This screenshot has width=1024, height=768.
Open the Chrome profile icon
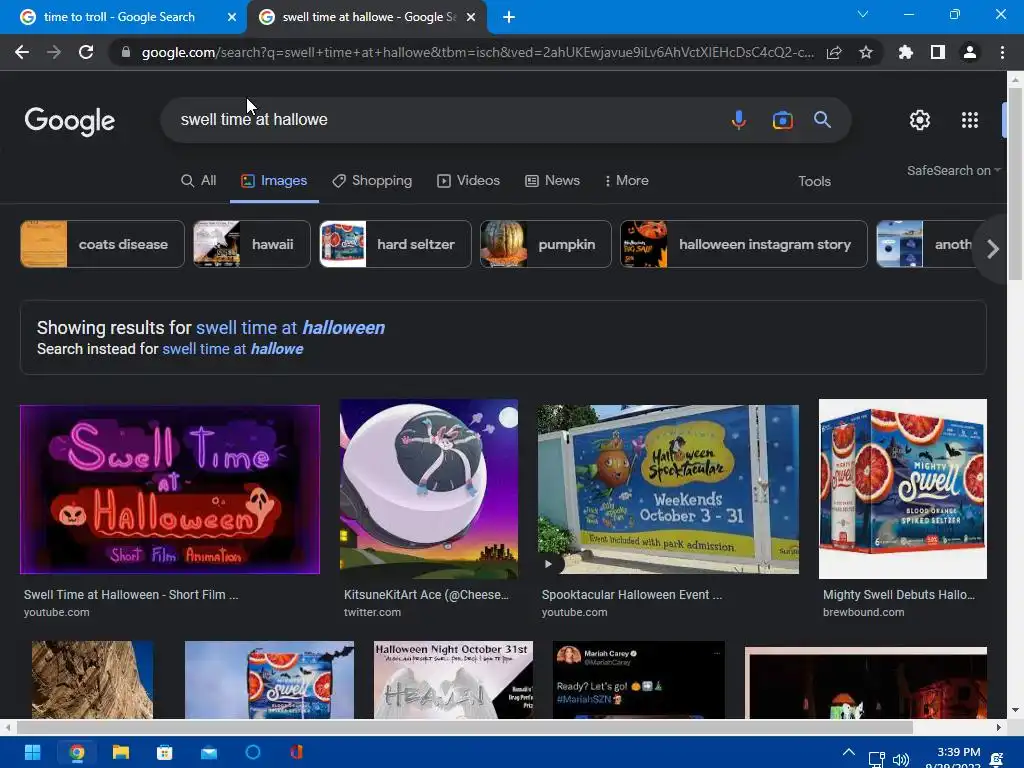(x=970, y=52)
